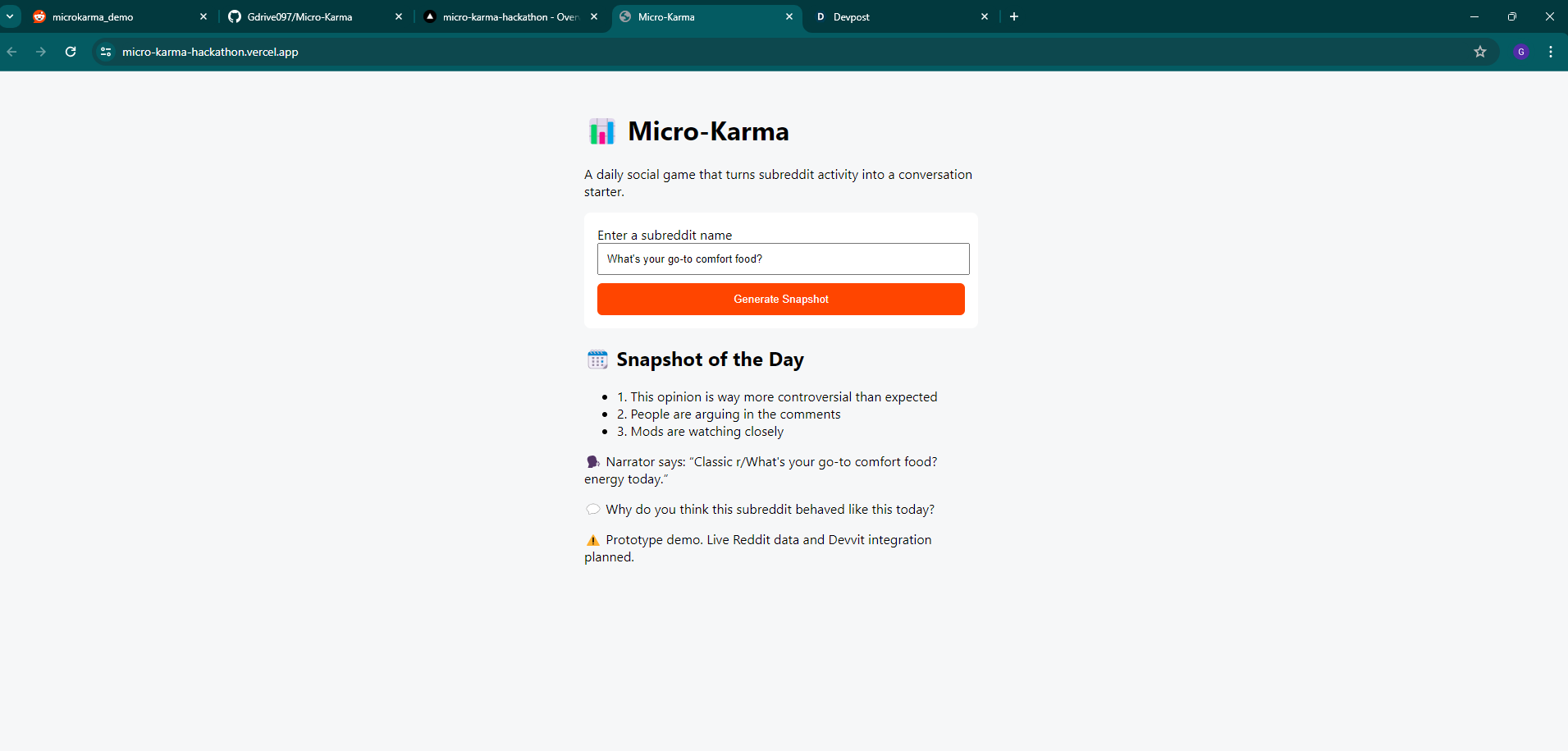Image resolution: width=1568 pixels, height=751 pixels.
Task: Click the daily social game tagline text
Action: click(778, 183)
